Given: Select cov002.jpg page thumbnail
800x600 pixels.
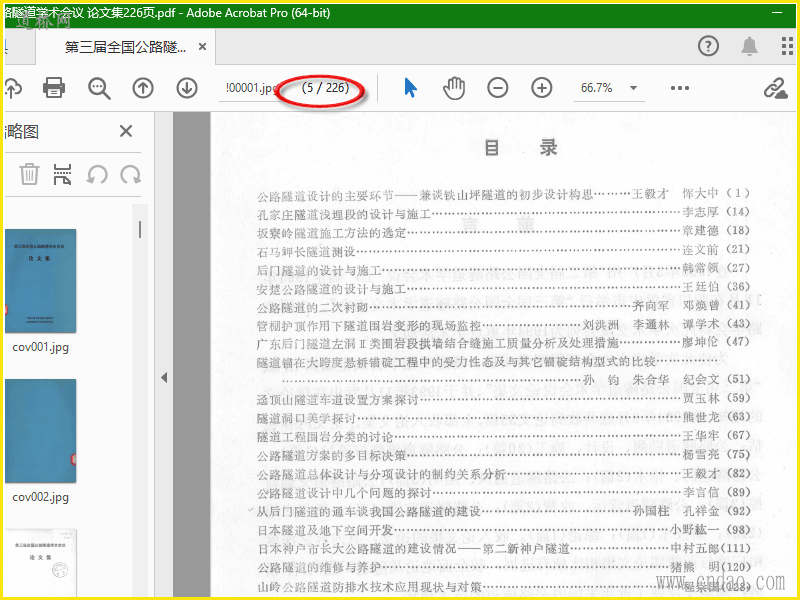Looking at the screenshot, I should coord(40,431).
